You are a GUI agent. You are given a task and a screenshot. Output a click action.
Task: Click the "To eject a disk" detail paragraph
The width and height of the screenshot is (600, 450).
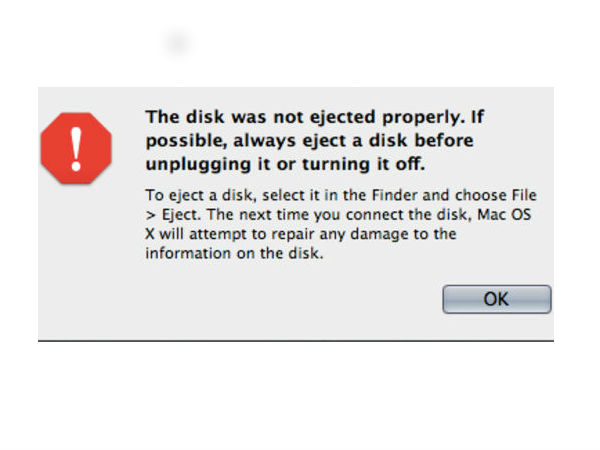[x=341, y=224]
